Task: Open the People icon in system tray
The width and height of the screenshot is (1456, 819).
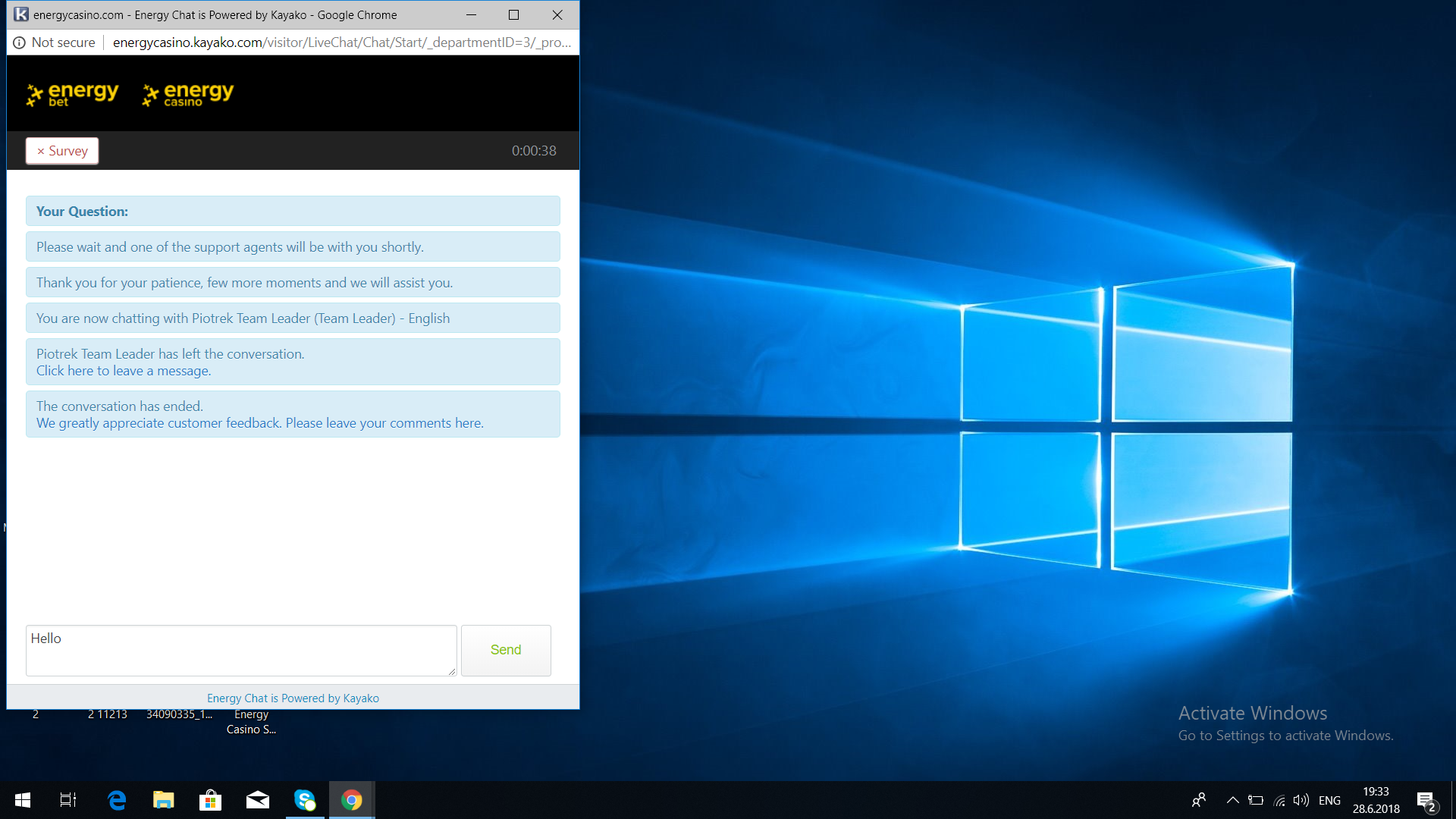Action: (1199, 800)
